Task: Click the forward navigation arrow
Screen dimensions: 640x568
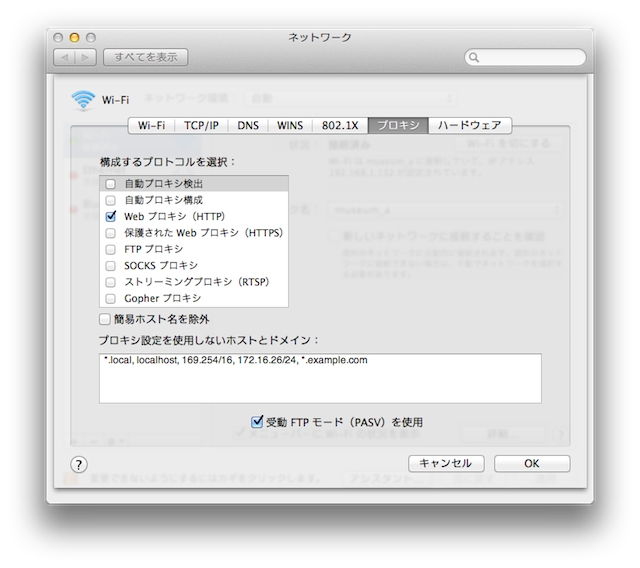Action: click(x=86, y=58)
